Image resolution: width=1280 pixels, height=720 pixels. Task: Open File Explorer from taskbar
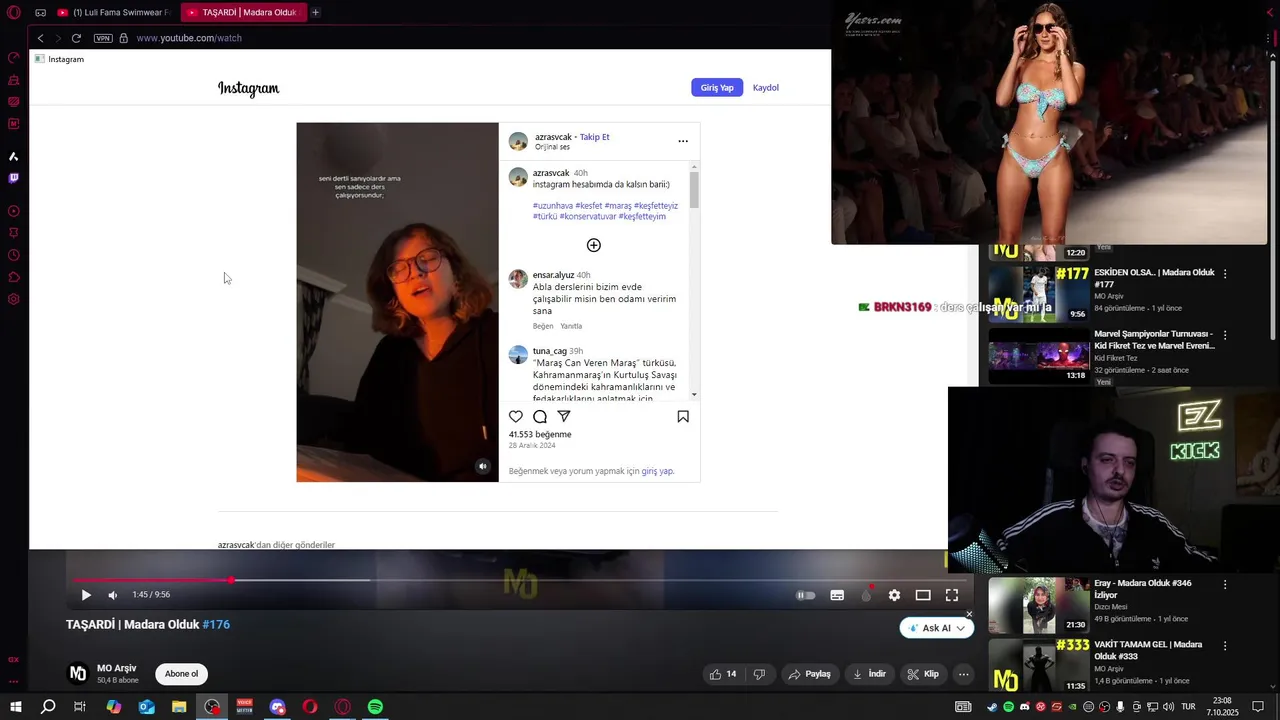(179, 707)
